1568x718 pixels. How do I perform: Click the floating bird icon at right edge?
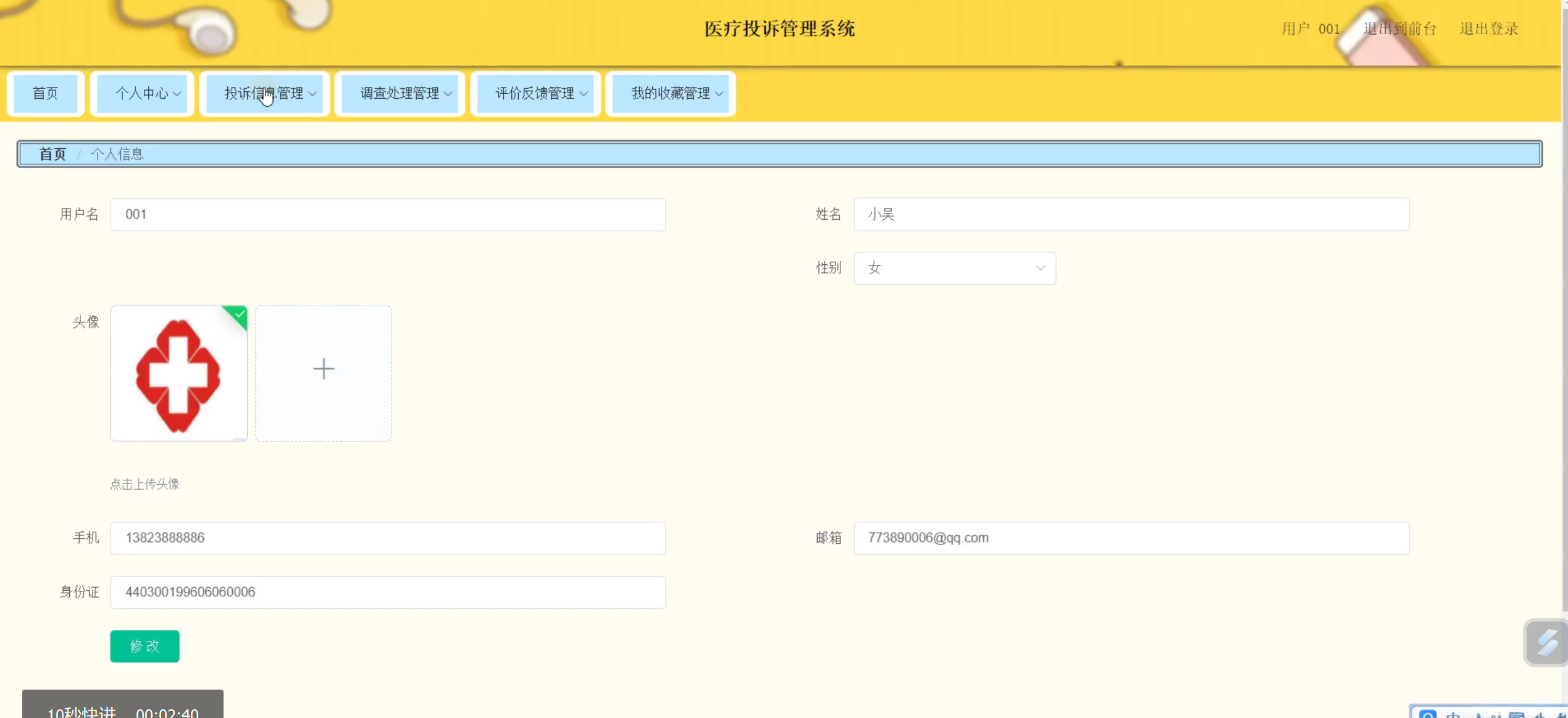click(x=1546, y=642)
